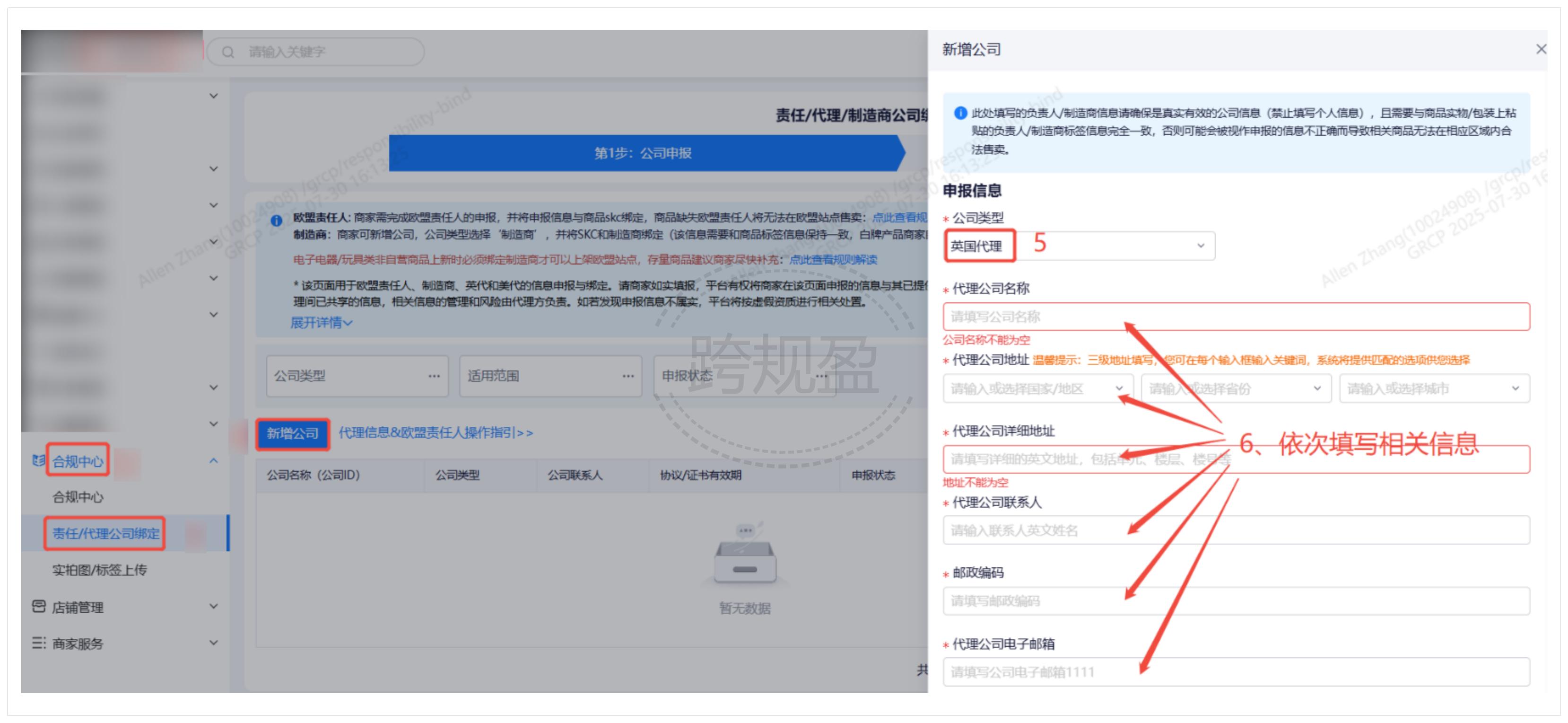Viewport: 1568px width, 723px height.
Task: Click the blue info icon in notice
Action: [x=276, y=220]
